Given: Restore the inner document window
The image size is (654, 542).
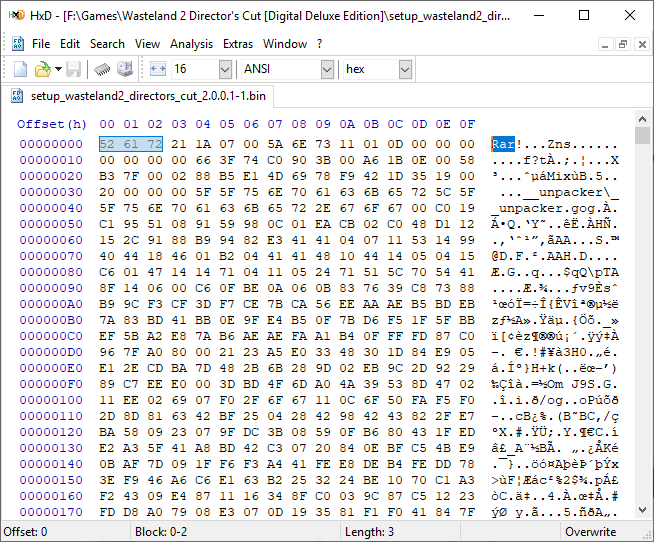Looking at the screenshot, I should (623, 44).
